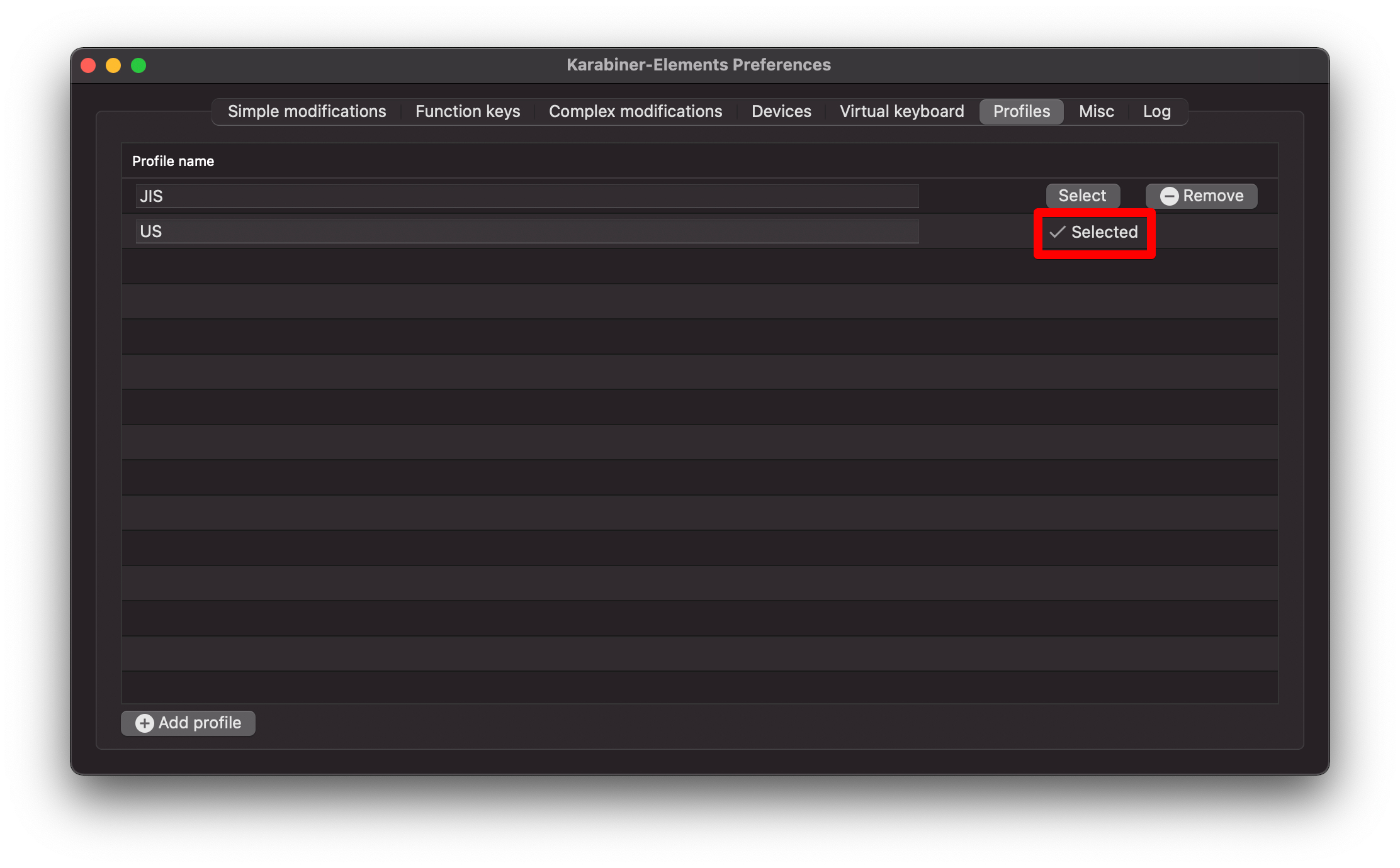This screenshot has height=868, width=1400.
Task: Click the Selected label for US profile
Action: pos(1094,232)
